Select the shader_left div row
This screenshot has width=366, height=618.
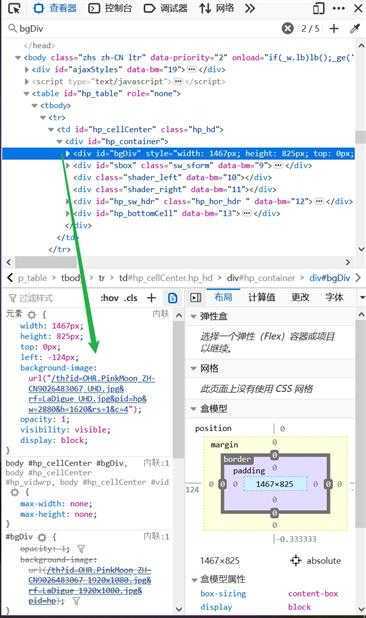point(172,177)
